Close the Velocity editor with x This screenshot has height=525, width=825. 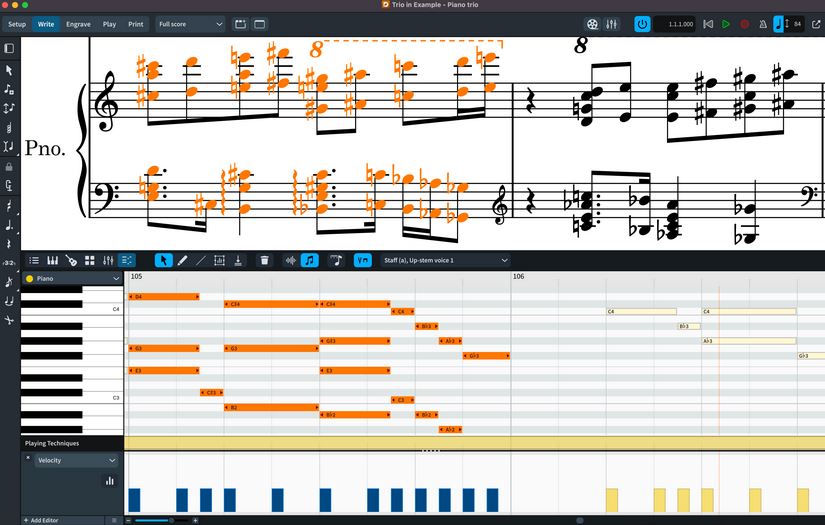[x=28, y=458]
